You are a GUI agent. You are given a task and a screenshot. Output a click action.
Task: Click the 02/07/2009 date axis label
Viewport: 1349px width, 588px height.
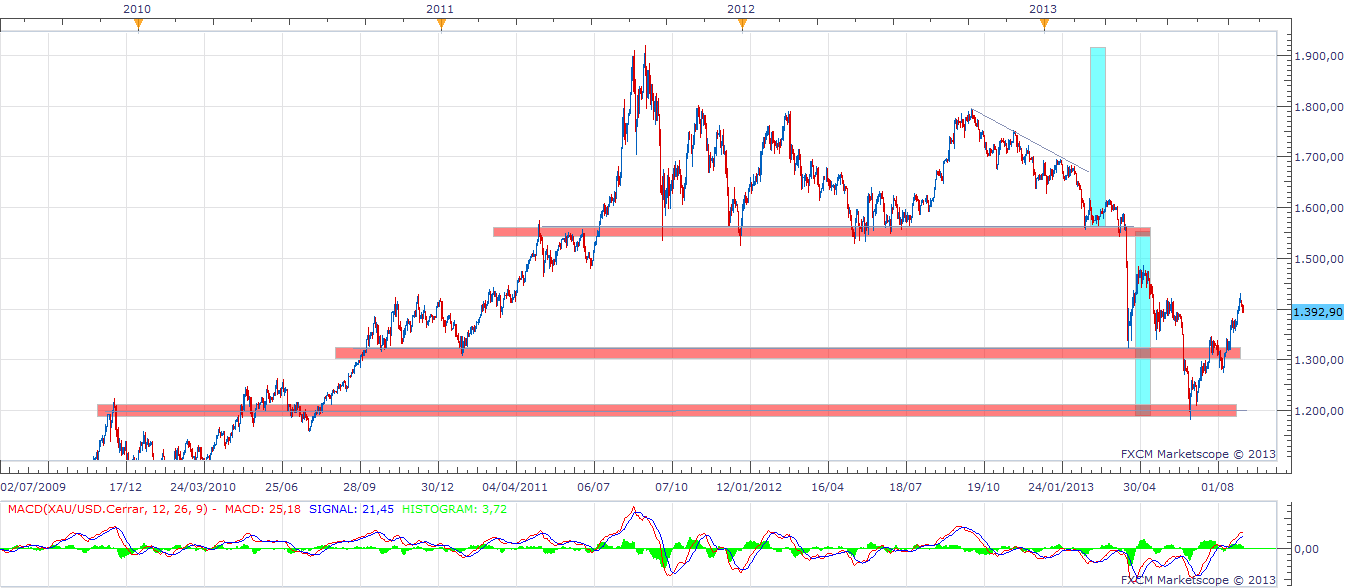34,488
